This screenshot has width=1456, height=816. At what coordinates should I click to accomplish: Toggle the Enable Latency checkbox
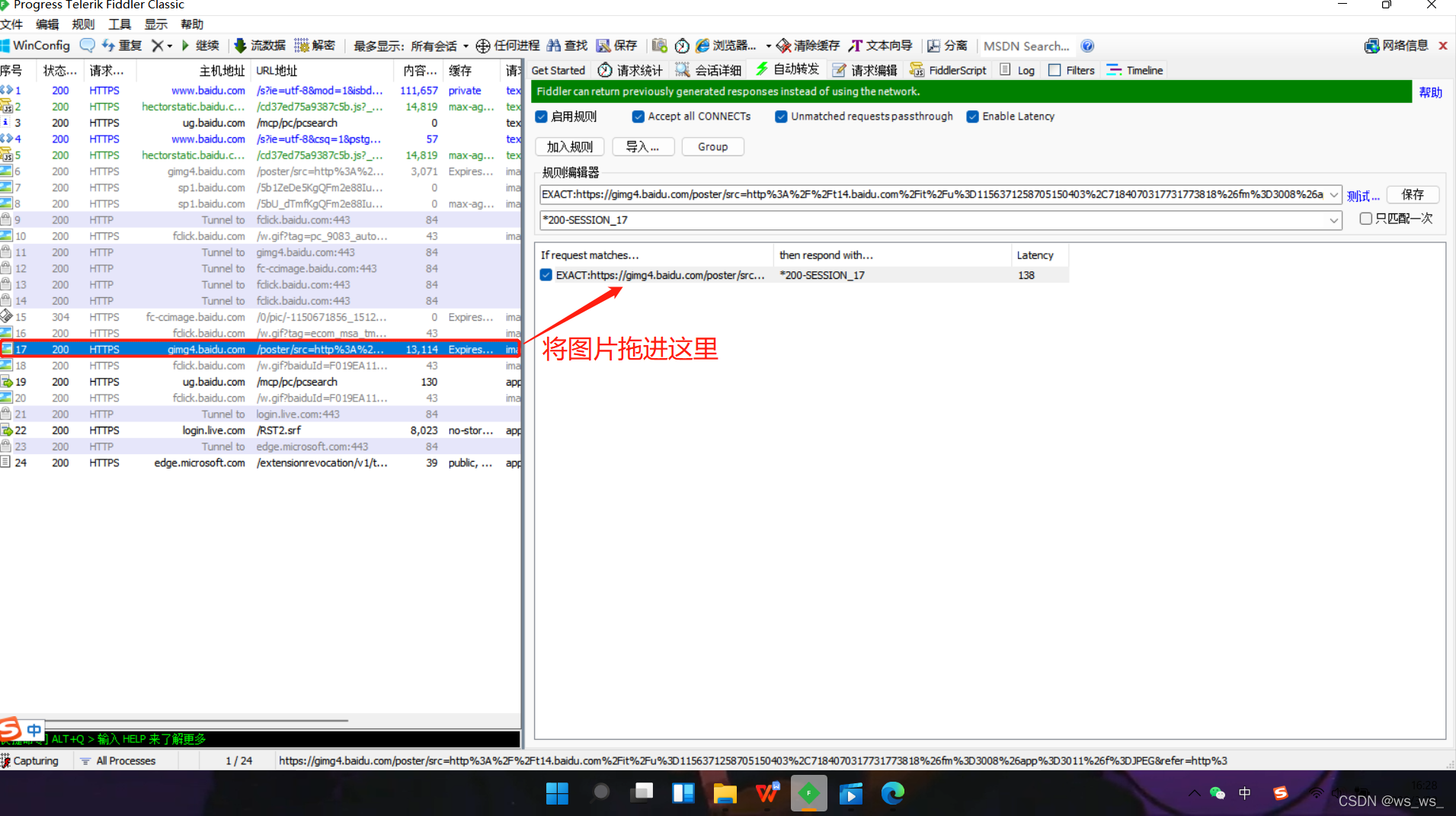click(973, 117)
